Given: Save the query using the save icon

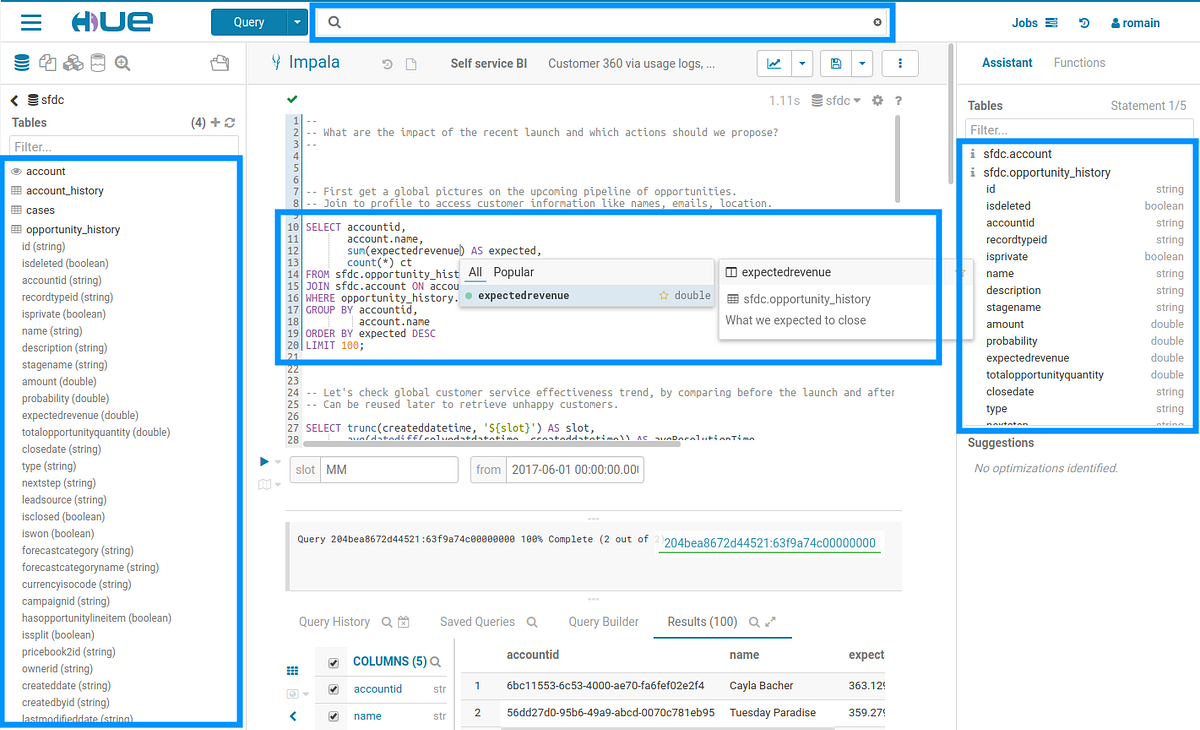Looking at the screenshot, I should point(835,62).
